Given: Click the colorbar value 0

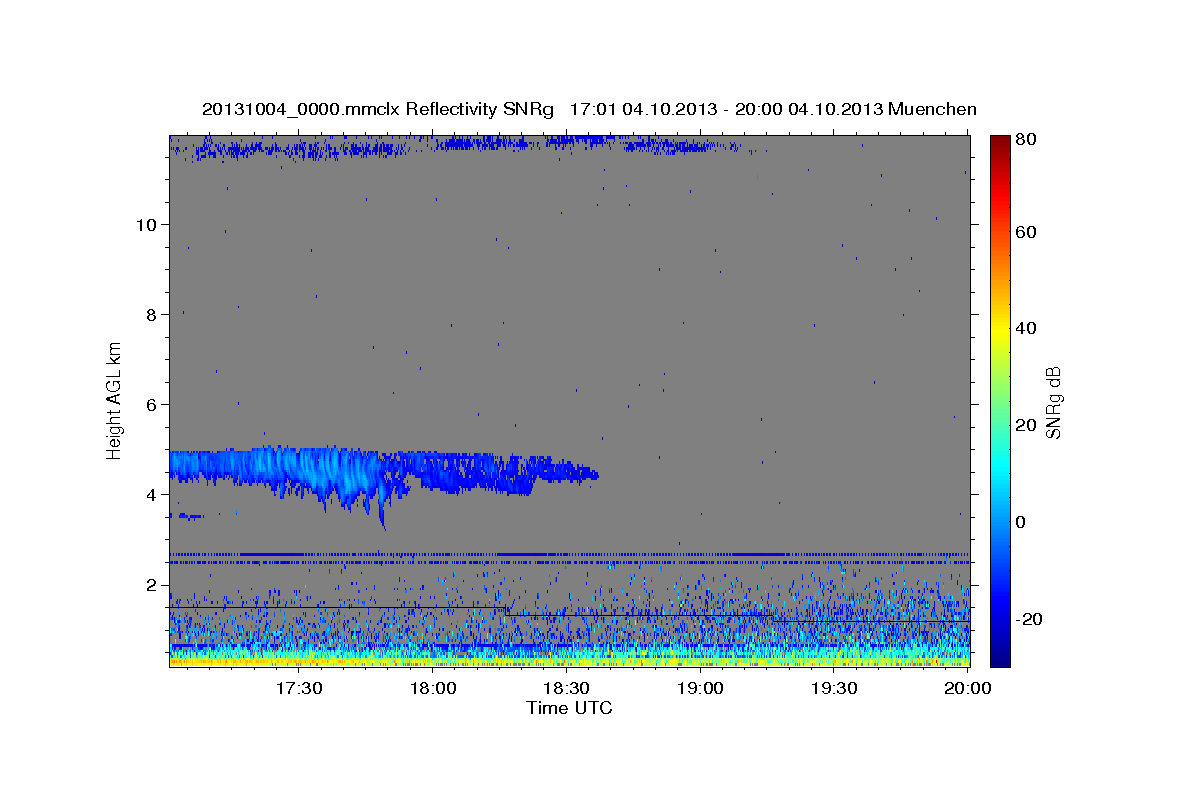Looking at the screenshot, I should click(1023, 522).
